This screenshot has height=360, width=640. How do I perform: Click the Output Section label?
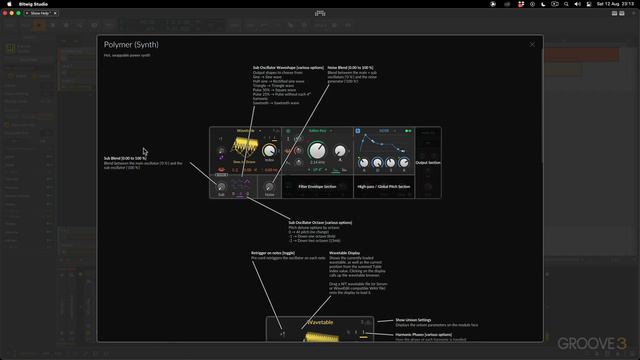pos(428,162)
